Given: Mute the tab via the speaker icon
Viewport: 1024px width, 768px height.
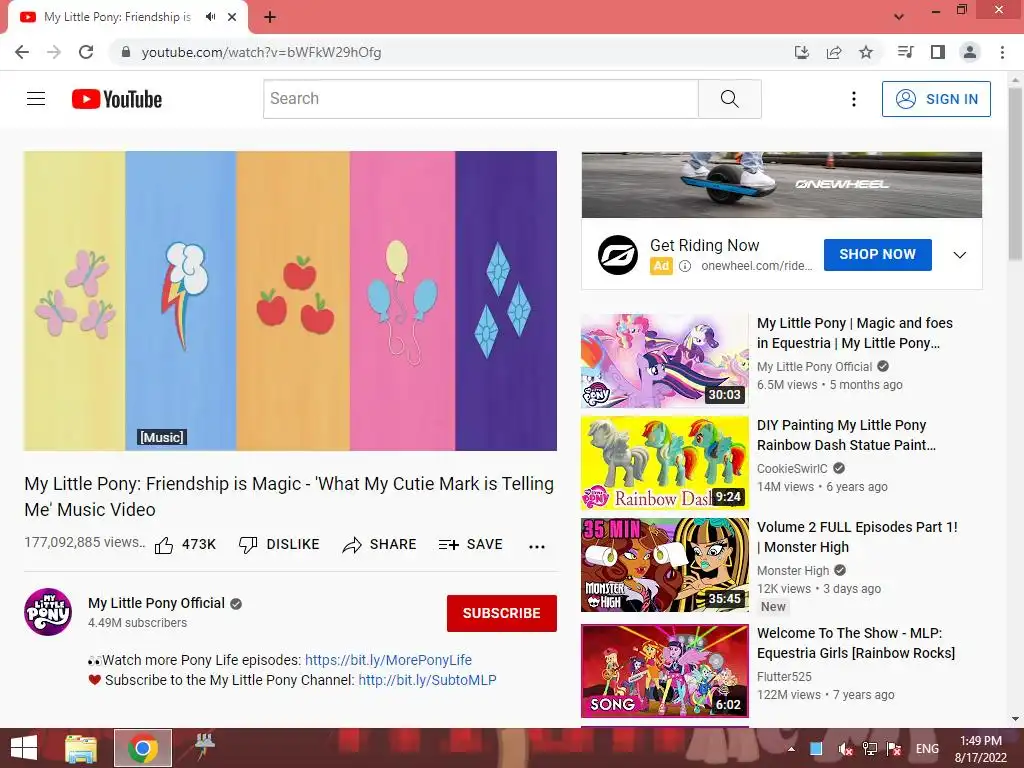Looking at the screenshot, I should tap(210, 17).
